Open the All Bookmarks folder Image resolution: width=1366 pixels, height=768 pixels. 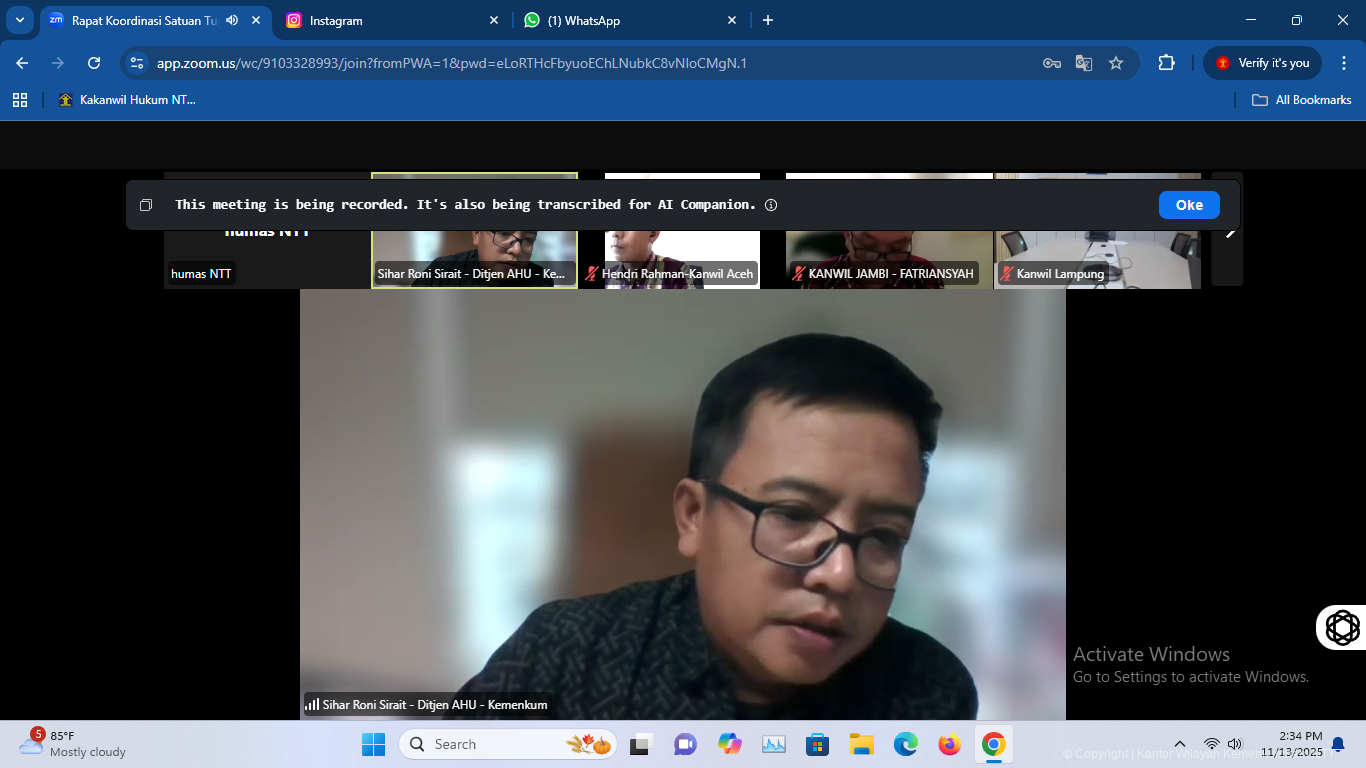(1302, 100)
